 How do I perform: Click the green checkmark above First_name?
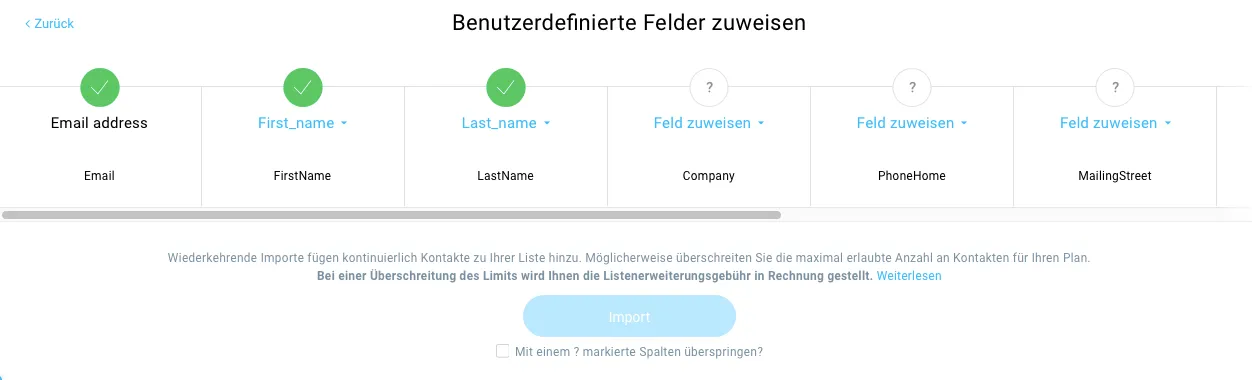(303, 87)
